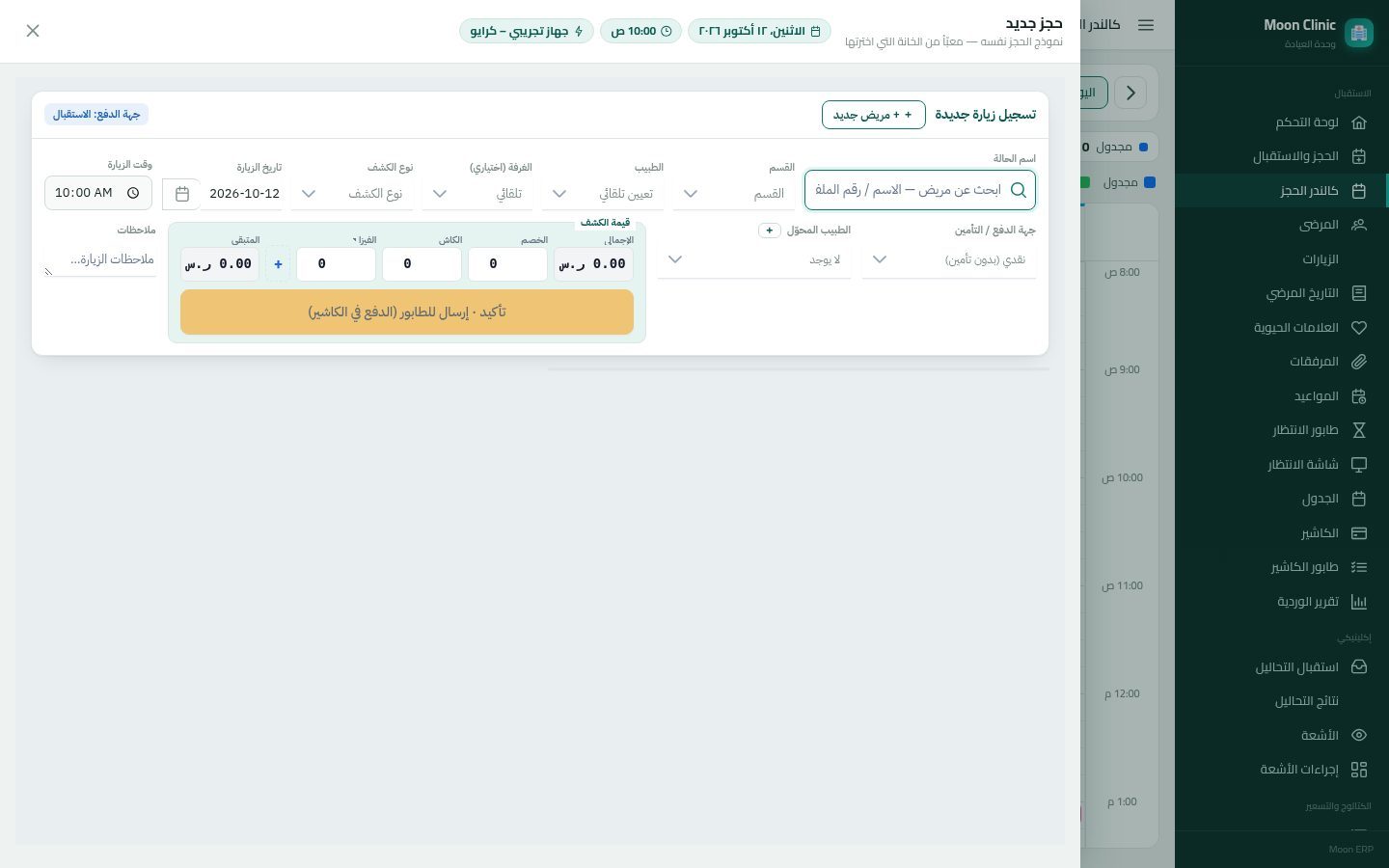1389x868 pixels.
Task: Open التاريخ المرضي sidebar icon
Action: coord(1359,293)
